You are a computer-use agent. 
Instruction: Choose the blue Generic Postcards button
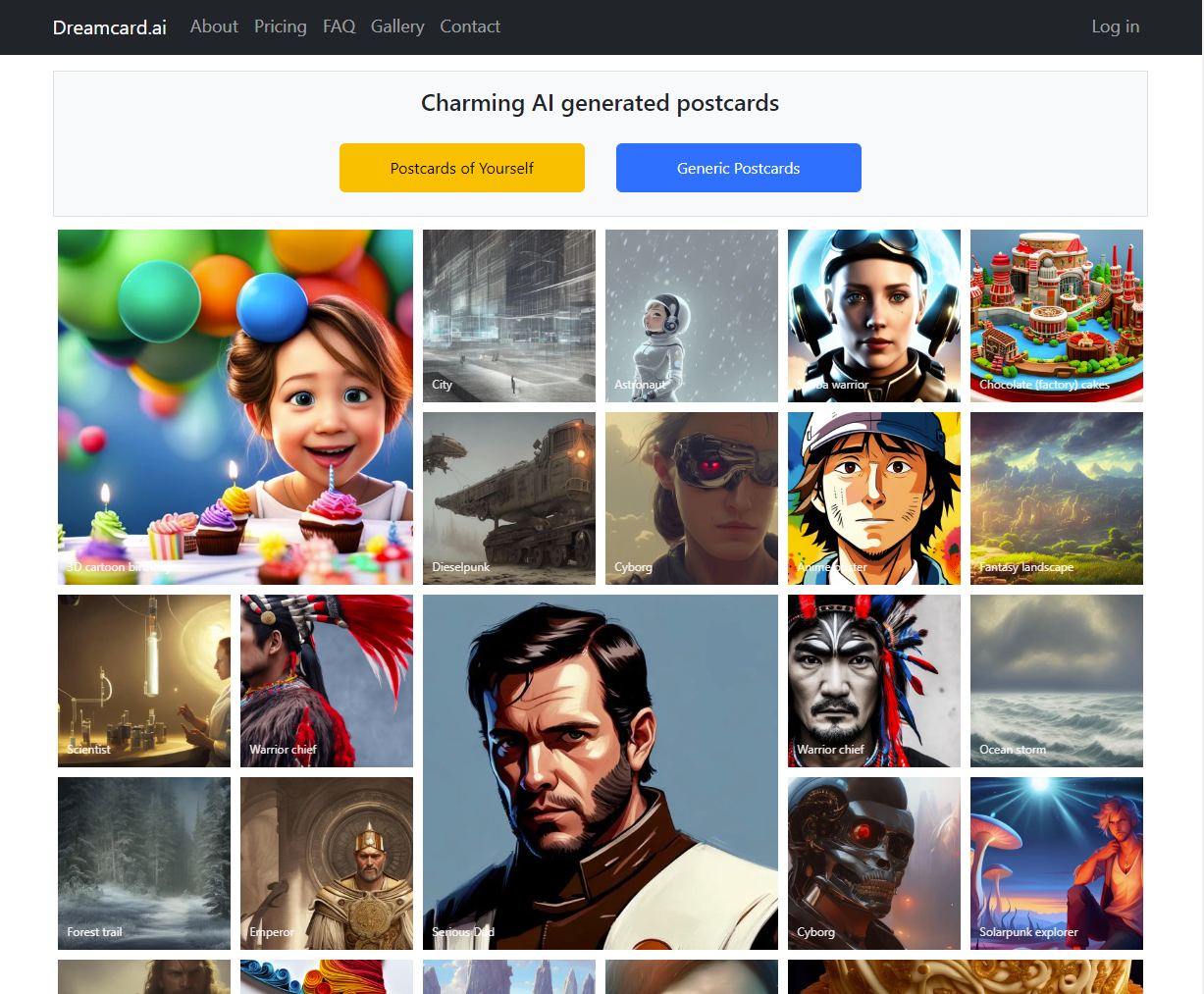[739, 168]
